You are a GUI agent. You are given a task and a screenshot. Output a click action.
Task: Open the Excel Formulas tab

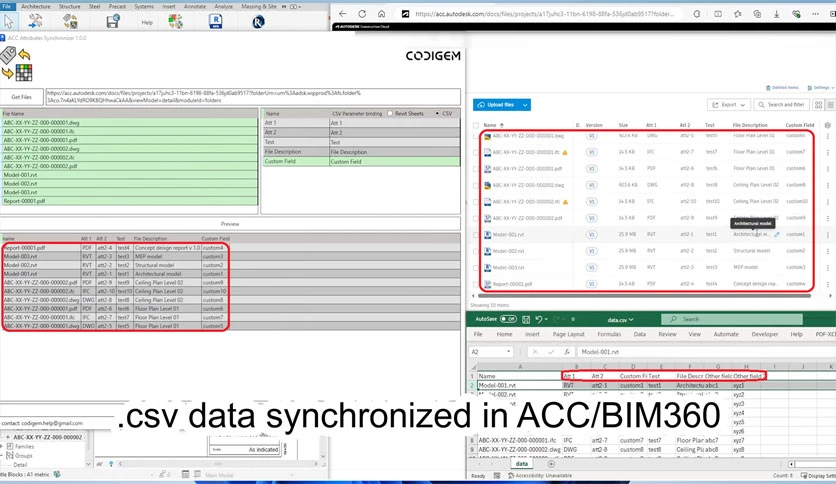(x=609, y=334)
